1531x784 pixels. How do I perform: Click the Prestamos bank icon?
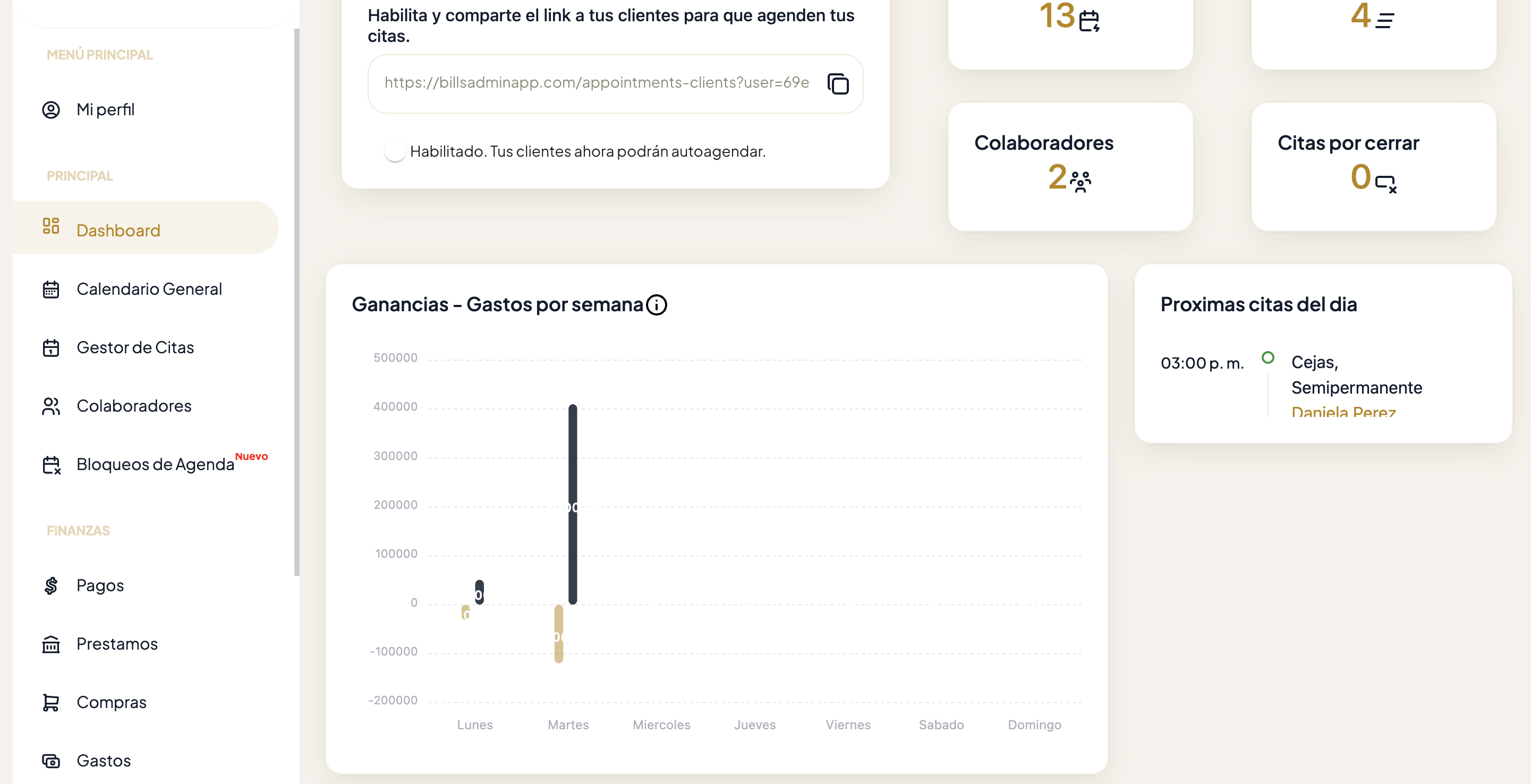51,644
